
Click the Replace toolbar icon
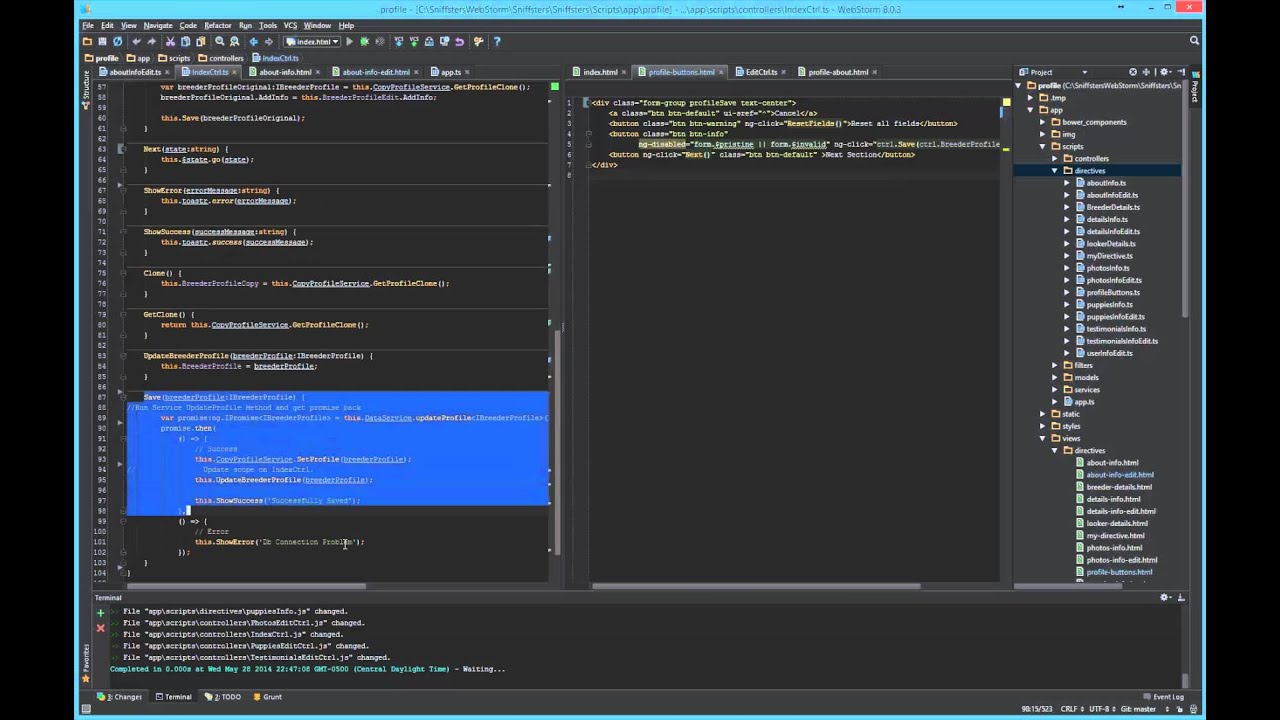234,41
